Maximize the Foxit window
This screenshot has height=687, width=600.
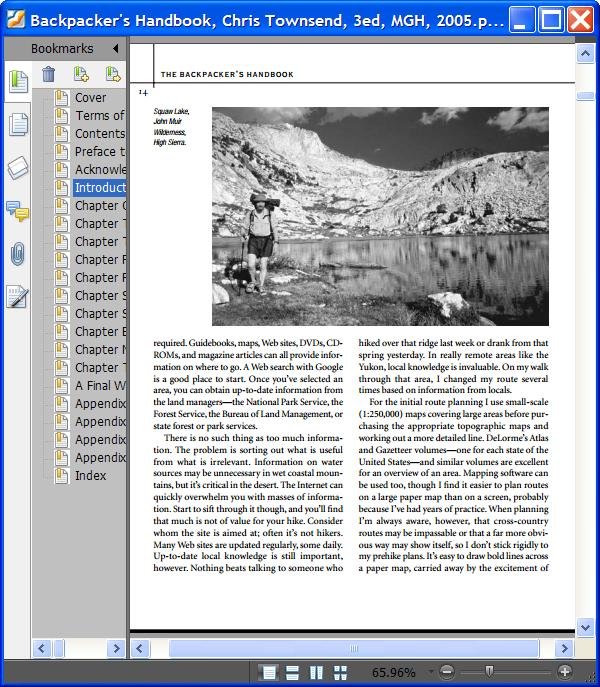(551, 20)
